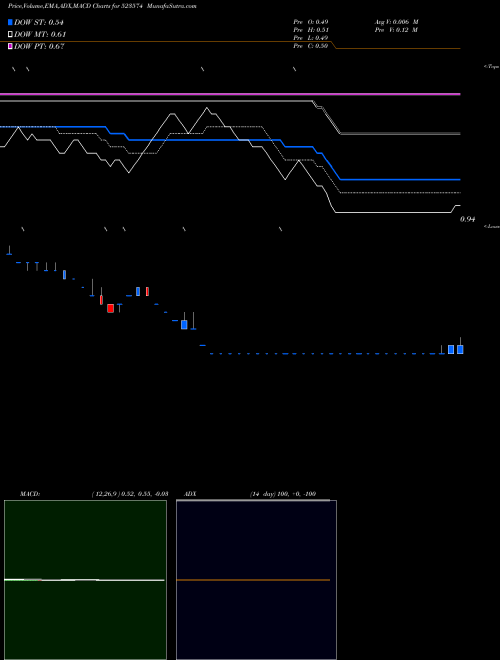Select the 'DOW MT: 0.61' legend text
500x660 pixels.
(x=40, y=35)
